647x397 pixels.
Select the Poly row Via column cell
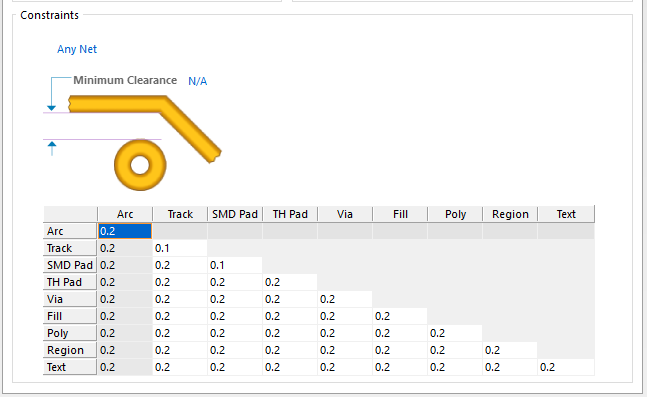[345, 333]
